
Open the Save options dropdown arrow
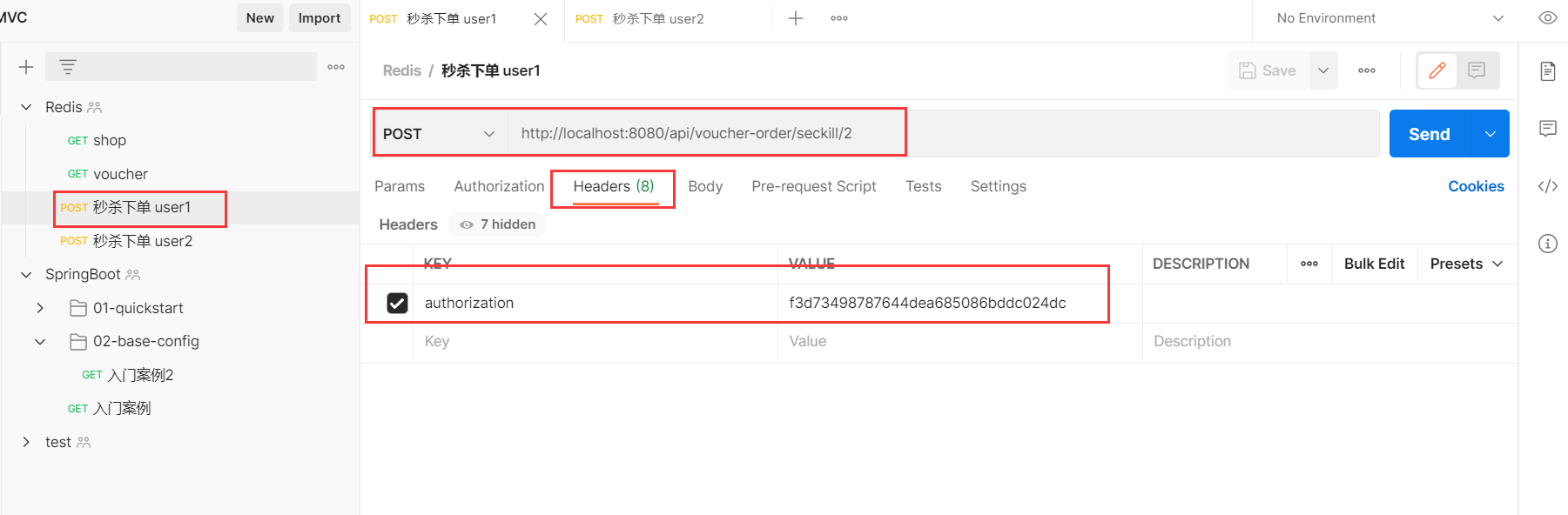click(1323, 70)
